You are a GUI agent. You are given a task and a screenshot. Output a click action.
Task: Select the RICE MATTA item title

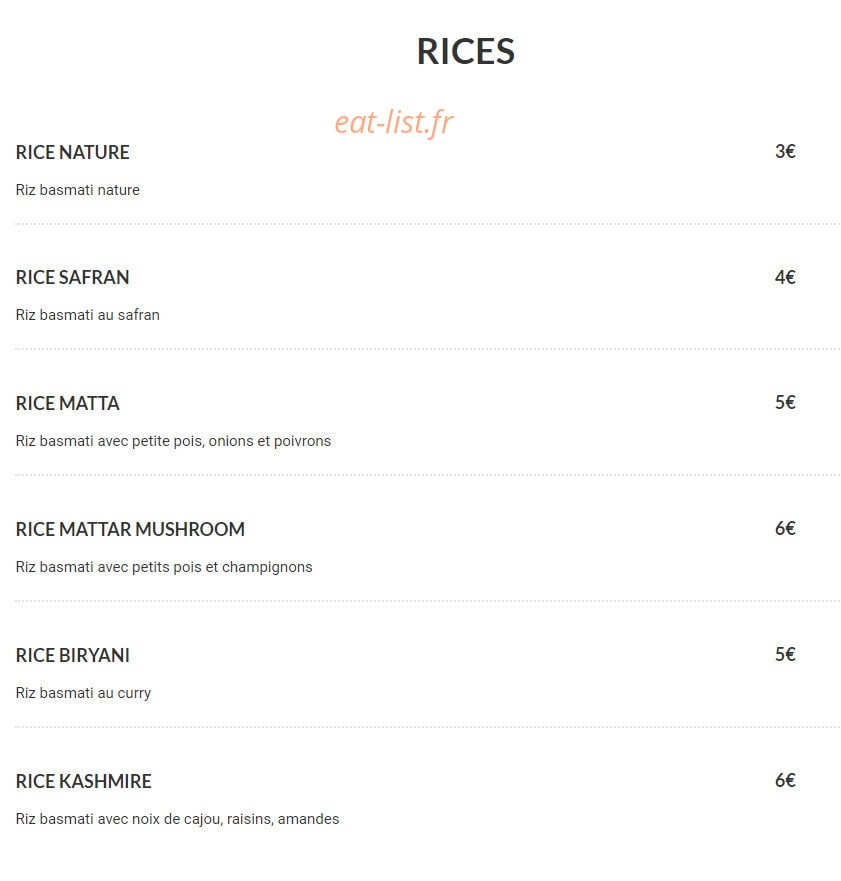pyautogui.click(x=67, y=403)
